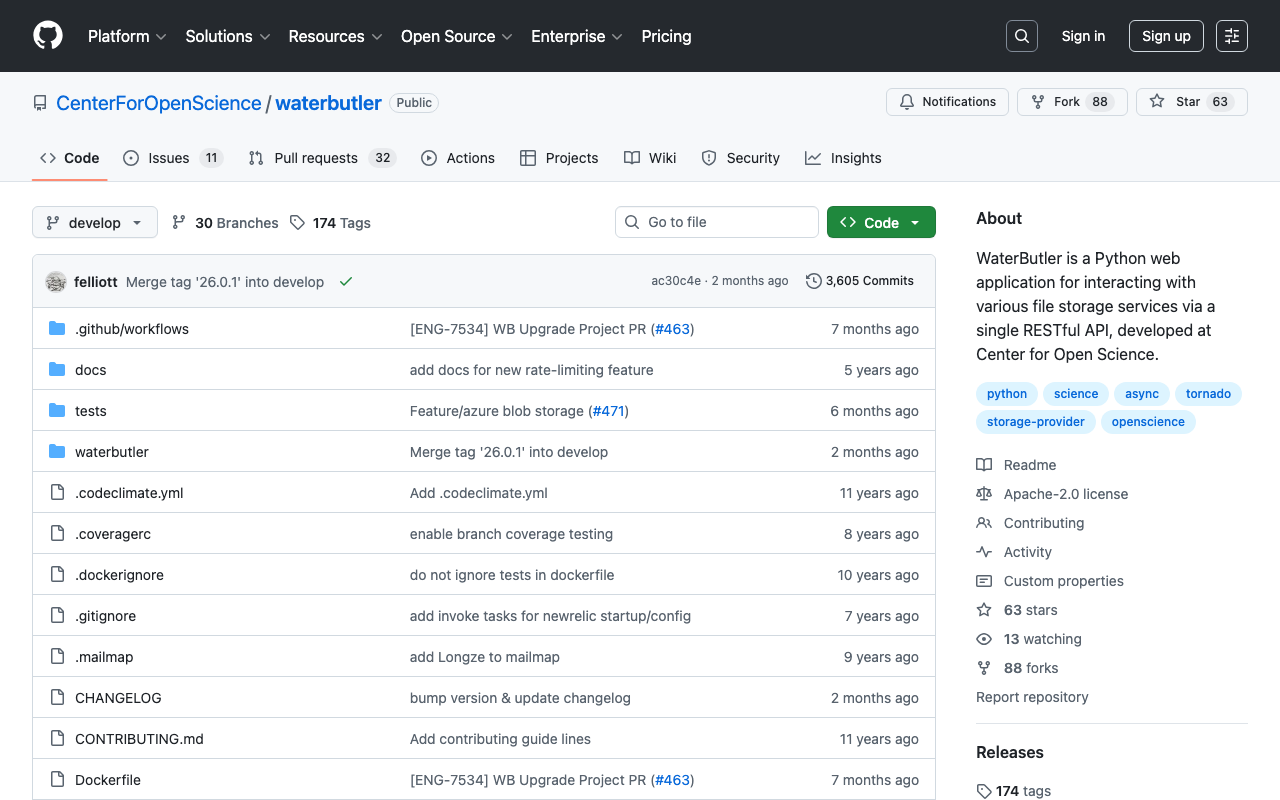The height and width of the screenshot is (800, 1280).
Task: Click the green commit status check mark
Action: click(346, 281)
